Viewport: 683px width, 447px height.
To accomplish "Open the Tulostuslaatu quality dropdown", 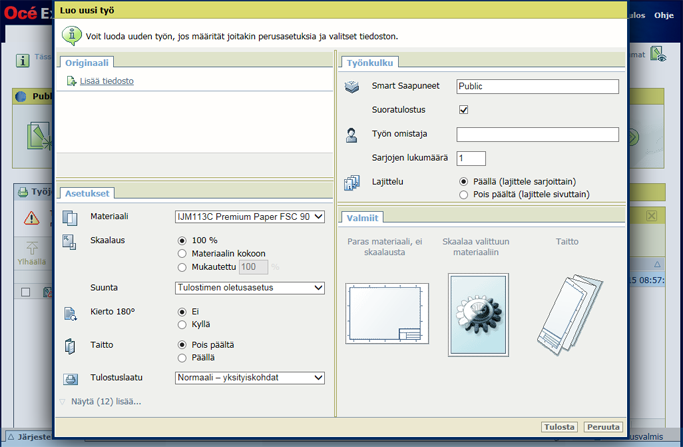I will [250, 378].
